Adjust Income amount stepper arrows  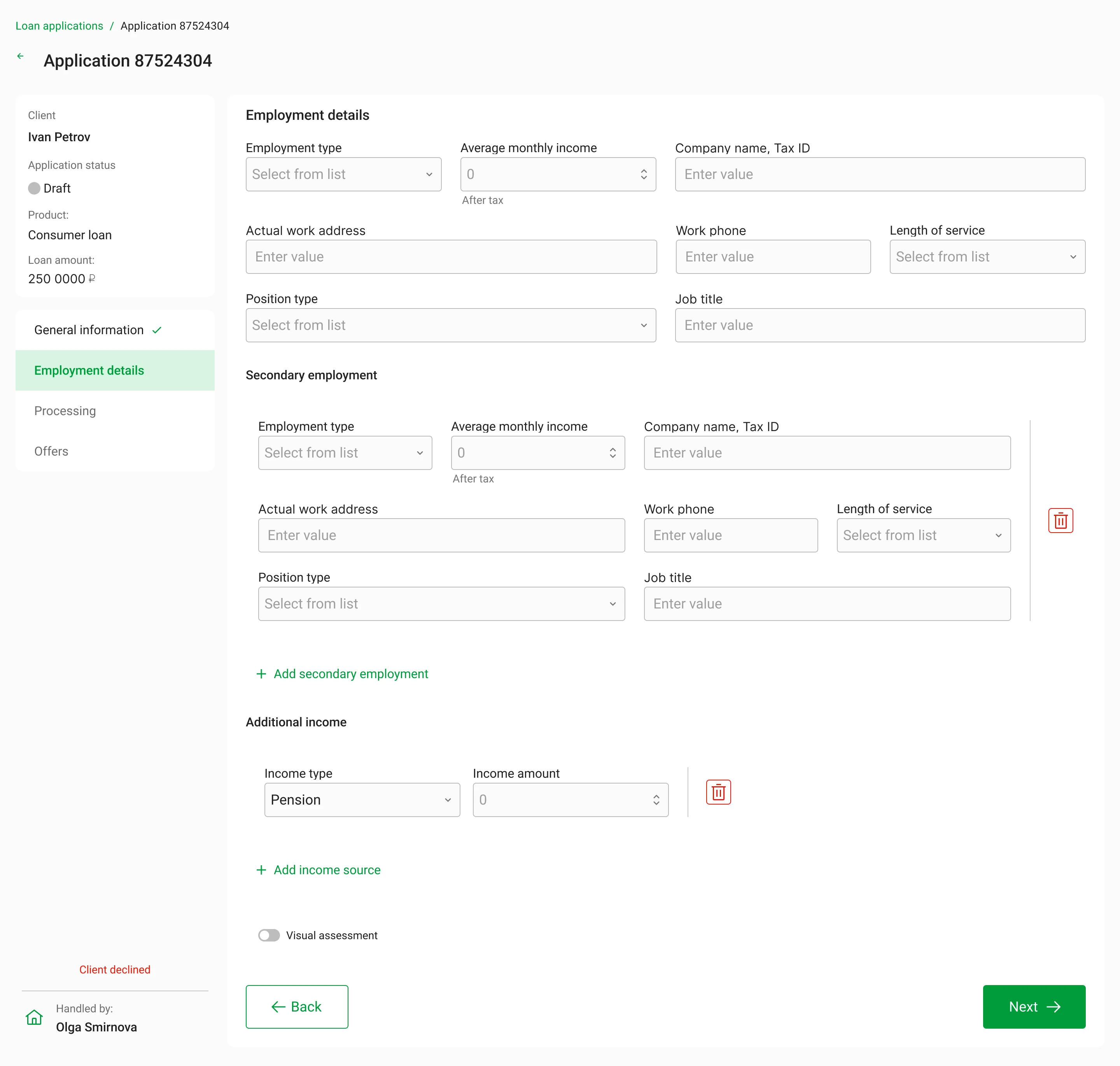click(x=656, y=800)
